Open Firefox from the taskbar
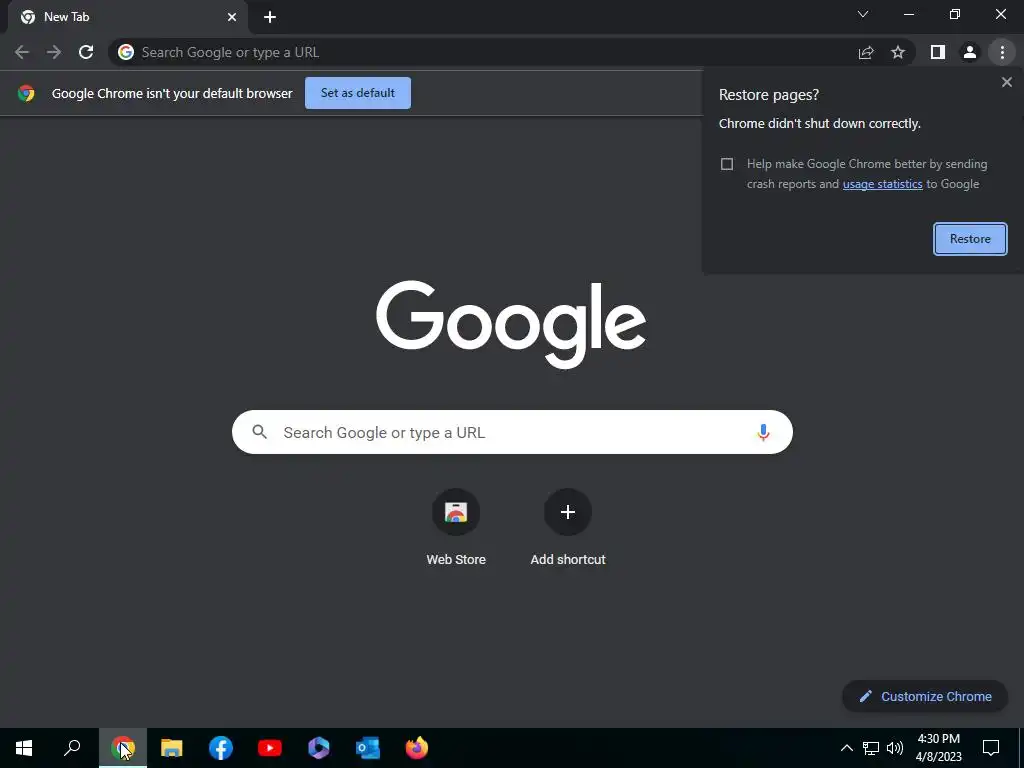Viewport: 1024px width, 768px height. (417, 748)
